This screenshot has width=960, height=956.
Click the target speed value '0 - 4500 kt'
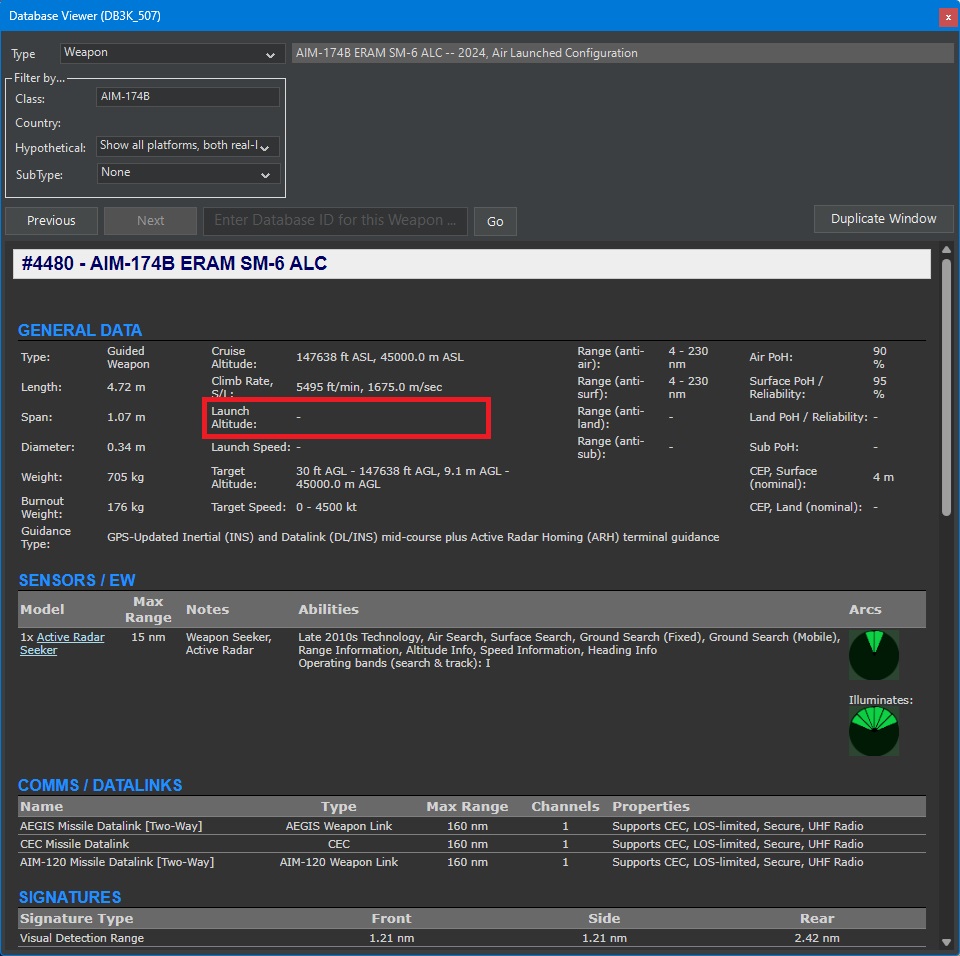[x=326, y=507]
